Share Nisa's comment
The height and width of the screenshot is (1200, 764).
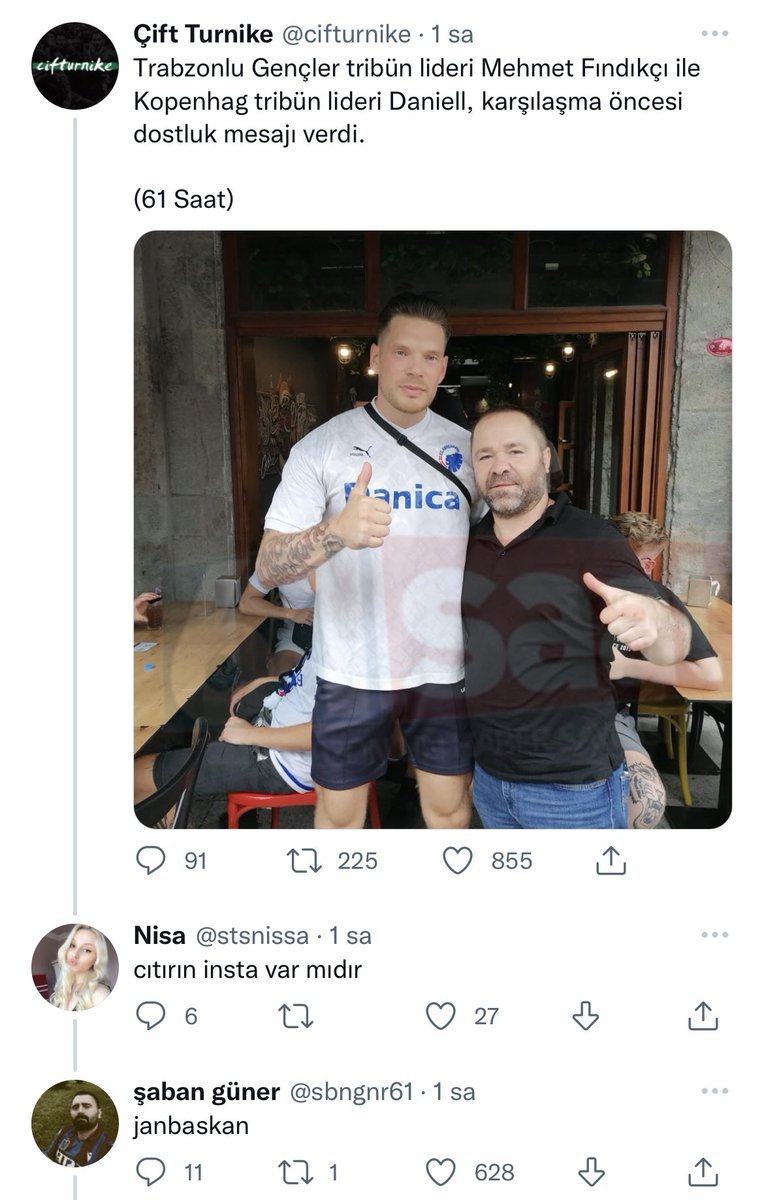(703, 1016)
